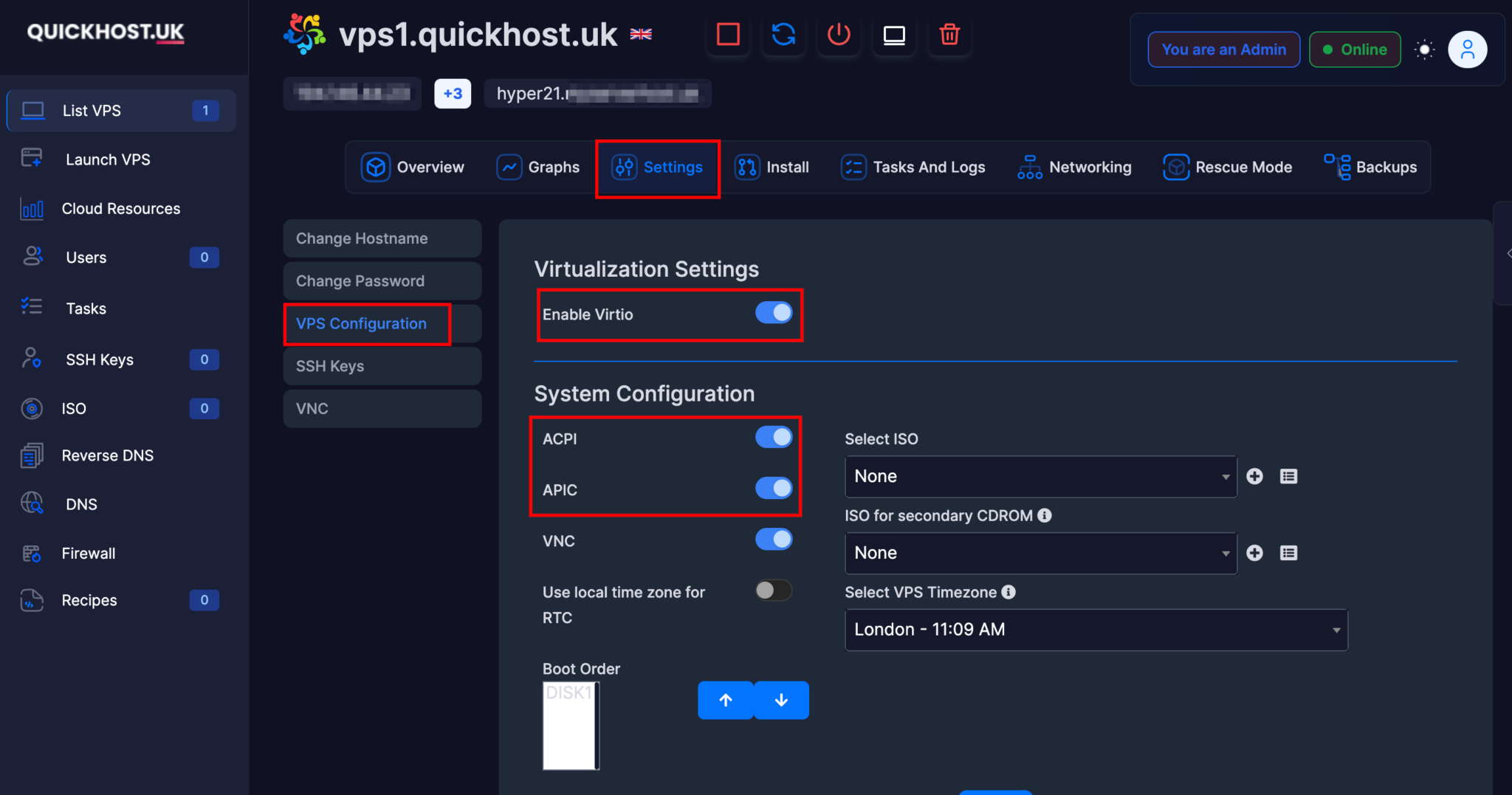The image size is (1512, 795).
Task: Open Reverse DNS in sidebar
Action: click(121, 455)
